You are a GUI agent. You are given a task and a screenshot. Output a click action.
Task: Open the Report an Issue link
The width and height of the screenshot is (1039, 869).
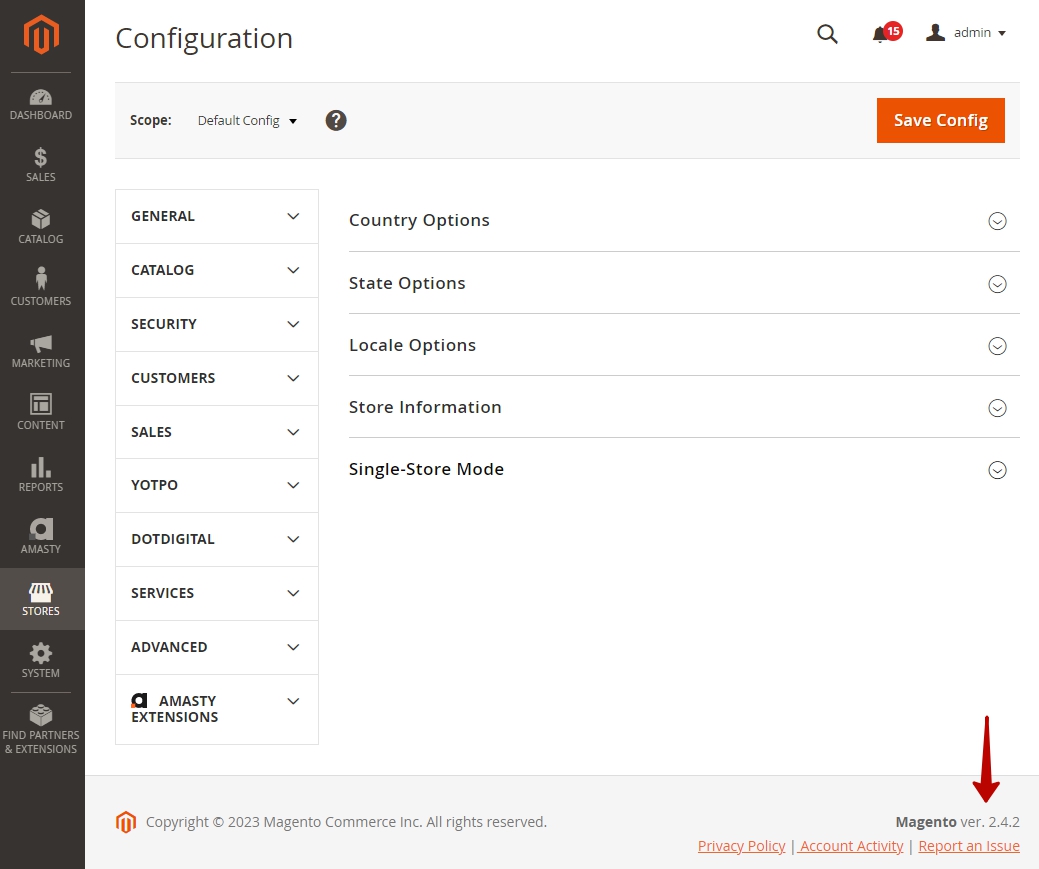point(969,846)
